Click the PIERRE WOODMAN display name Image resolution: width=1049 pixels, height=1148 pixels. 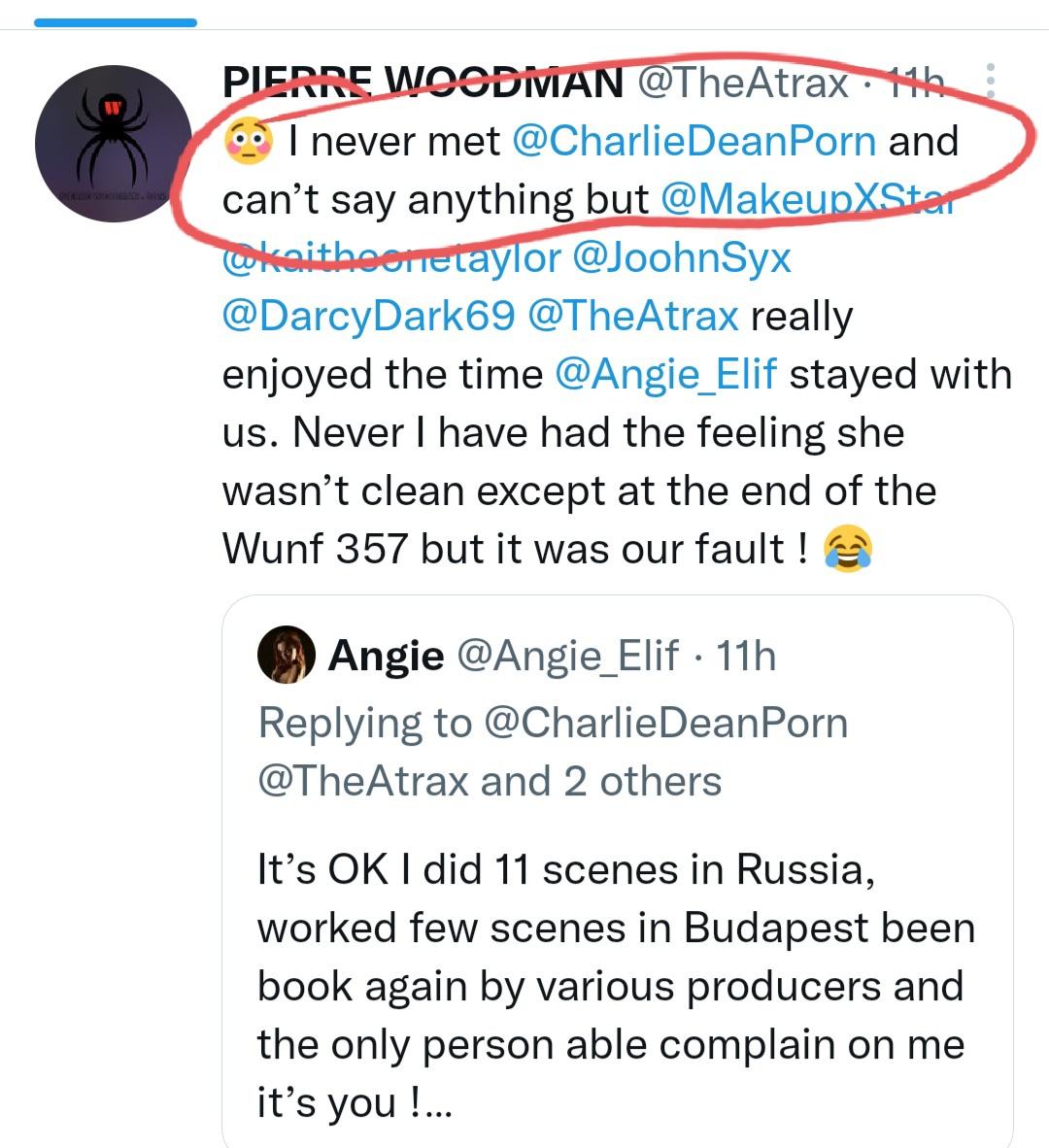coord(423,84)
